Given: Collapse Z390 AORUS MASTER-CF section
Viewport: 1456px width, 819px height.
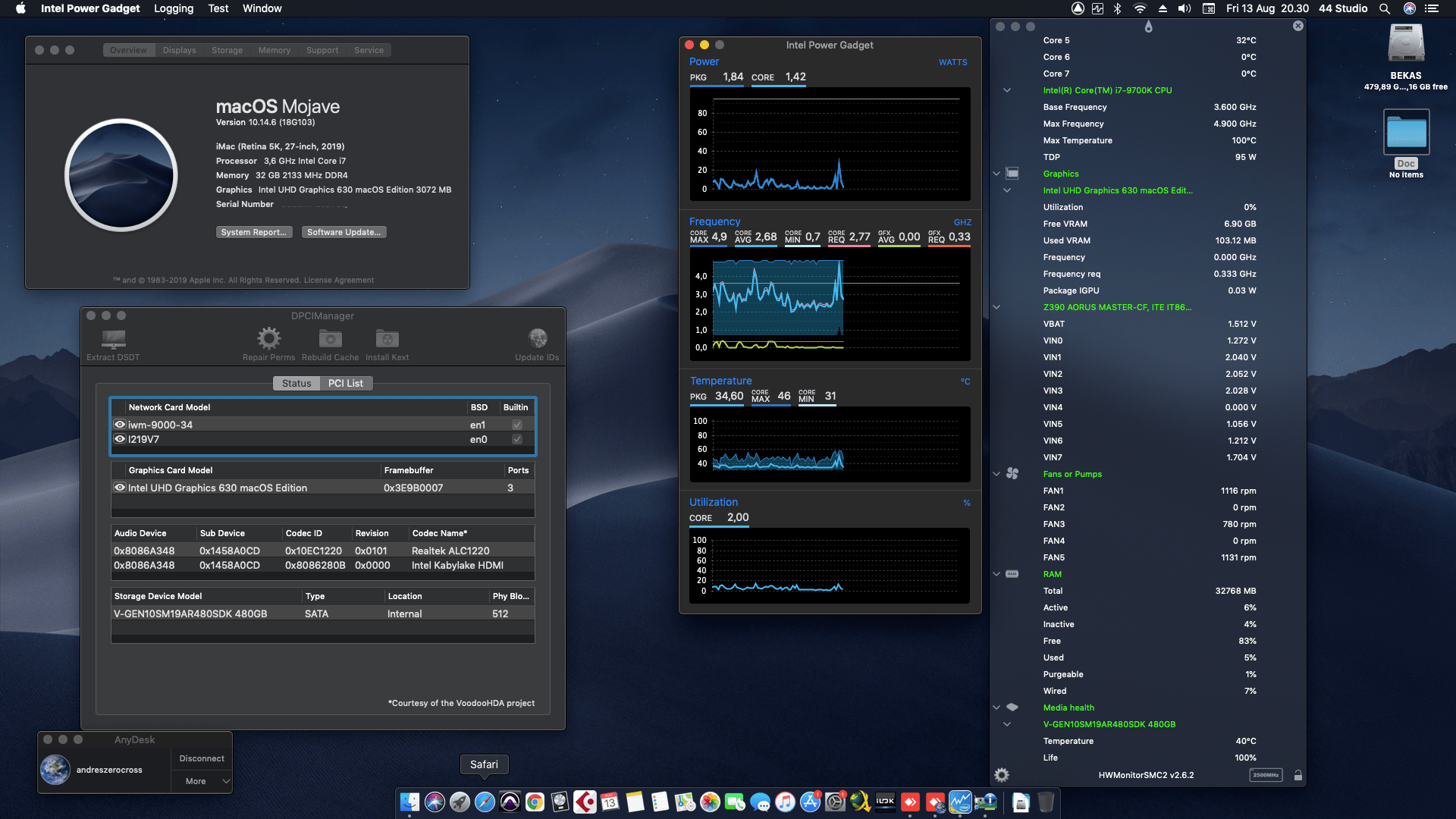Looking at the screenshot, I should [996, 307].
